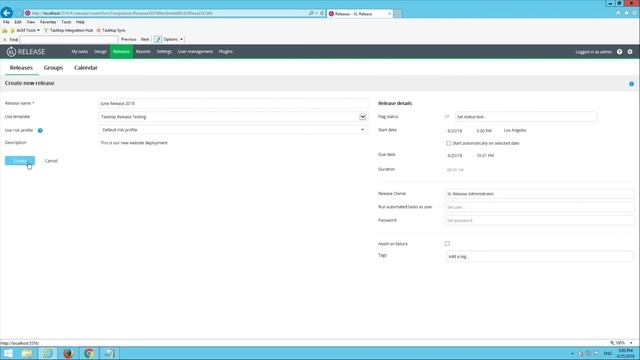Click the refresh icon in address bar

pyautogui.click(x=322, y=13)
